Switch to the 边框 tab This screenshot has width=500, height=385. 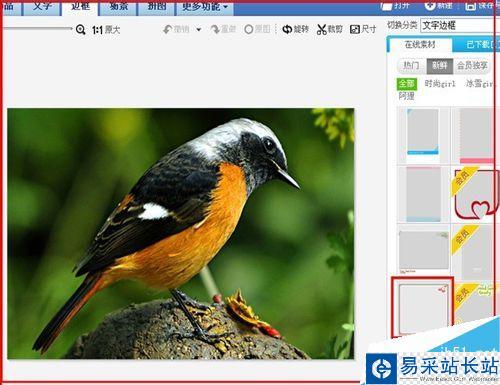click(80, 7)
